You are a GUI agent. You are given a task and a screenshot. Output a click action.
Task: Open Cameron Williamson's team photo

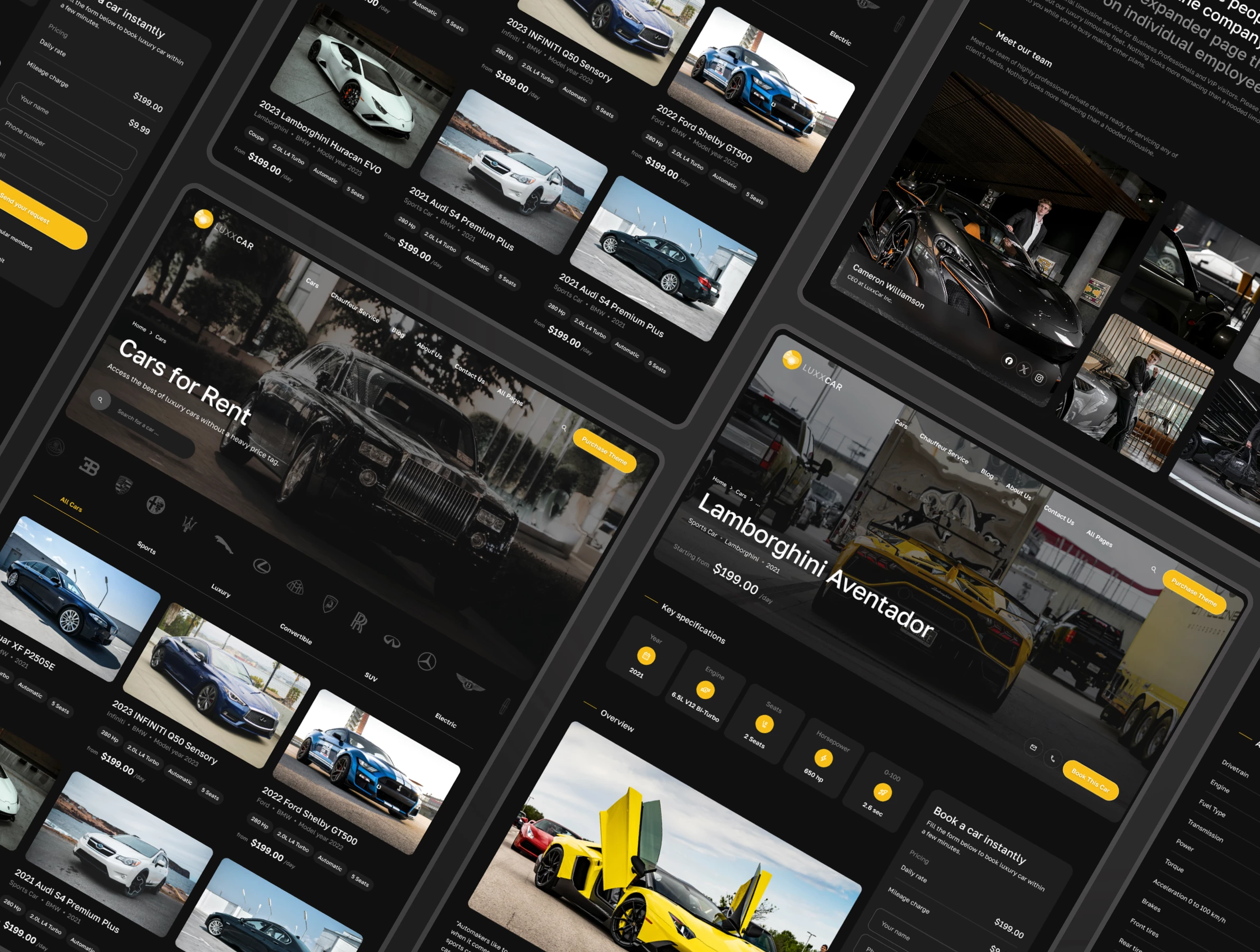click(x=998, y=239)
